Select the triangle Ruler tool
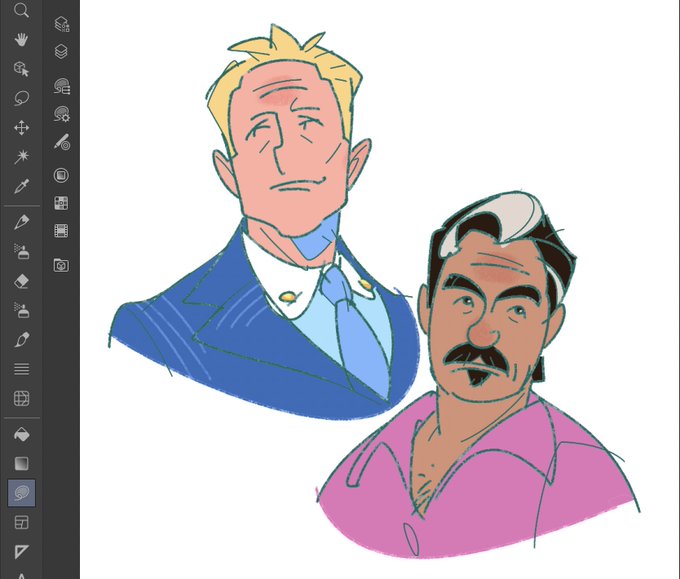The height and width of the screenshot is (579, 680). point(21,552)
